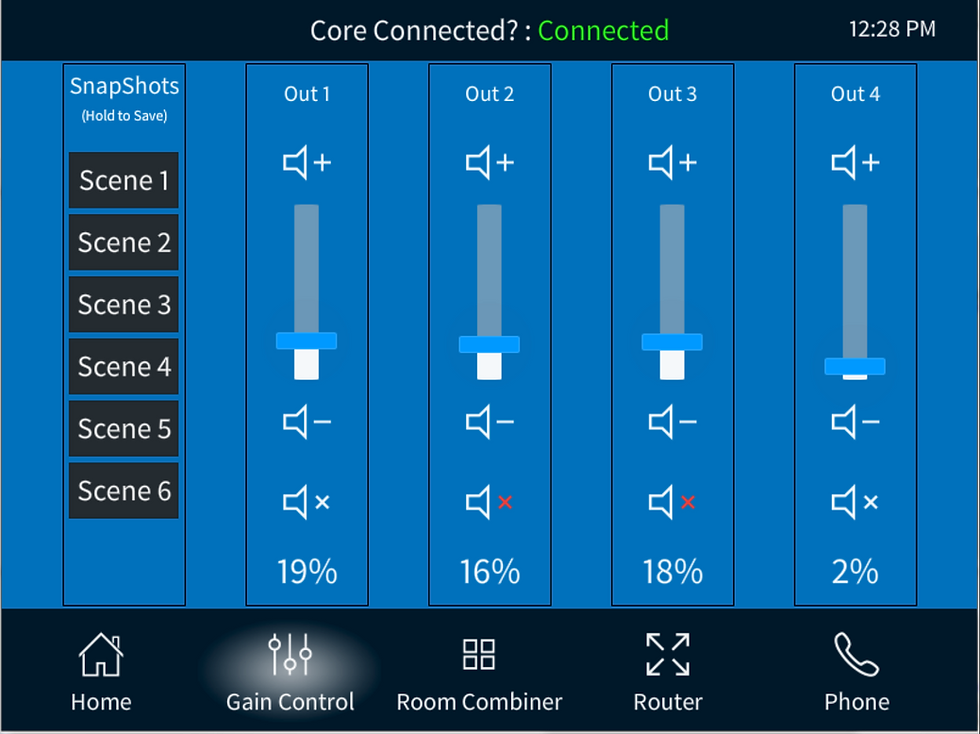Toggle mute for Out 4
The image size is (980, 734).
[x=855, y=501]
